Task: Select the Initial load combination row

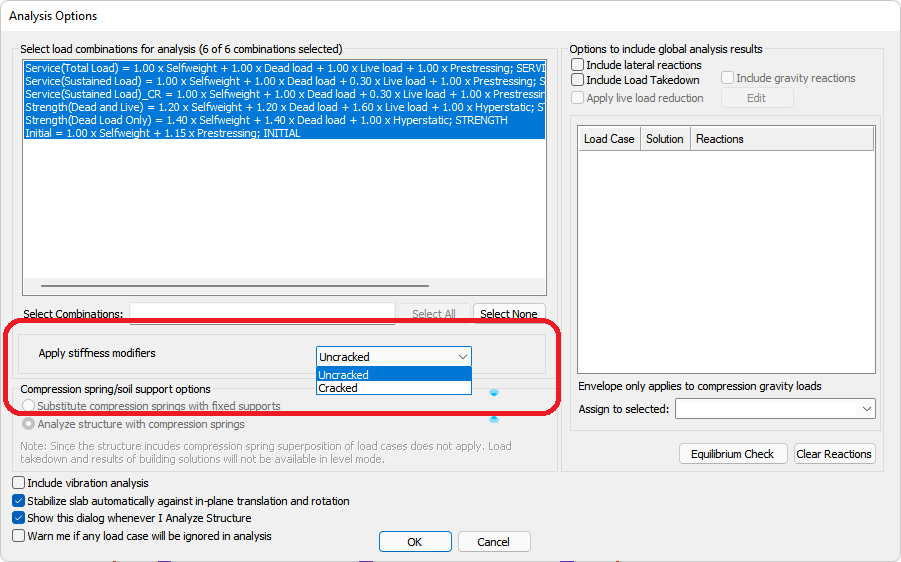Action: [162, 133]
